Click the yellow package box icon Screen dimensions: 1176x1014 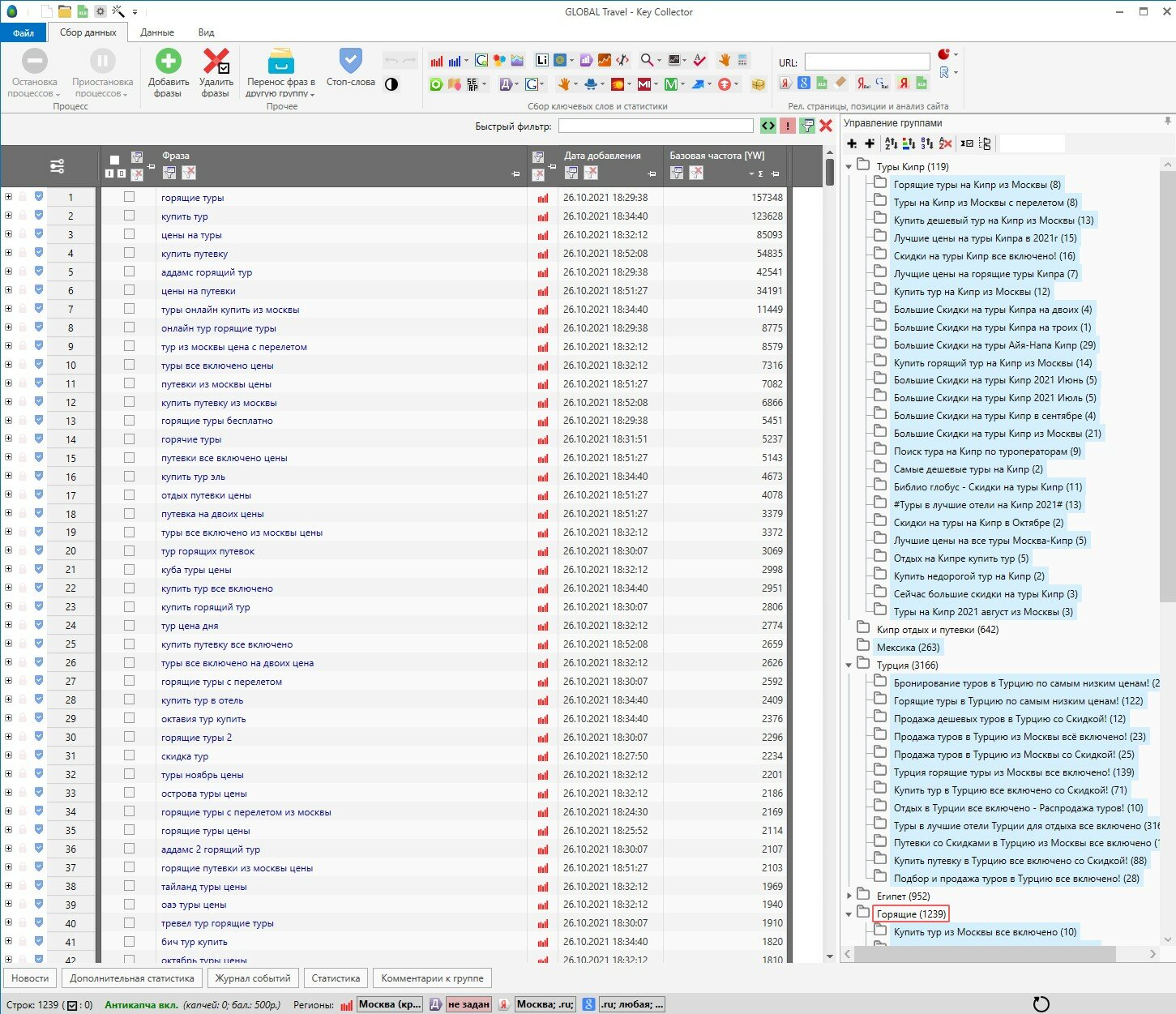(x=759, y=84)
